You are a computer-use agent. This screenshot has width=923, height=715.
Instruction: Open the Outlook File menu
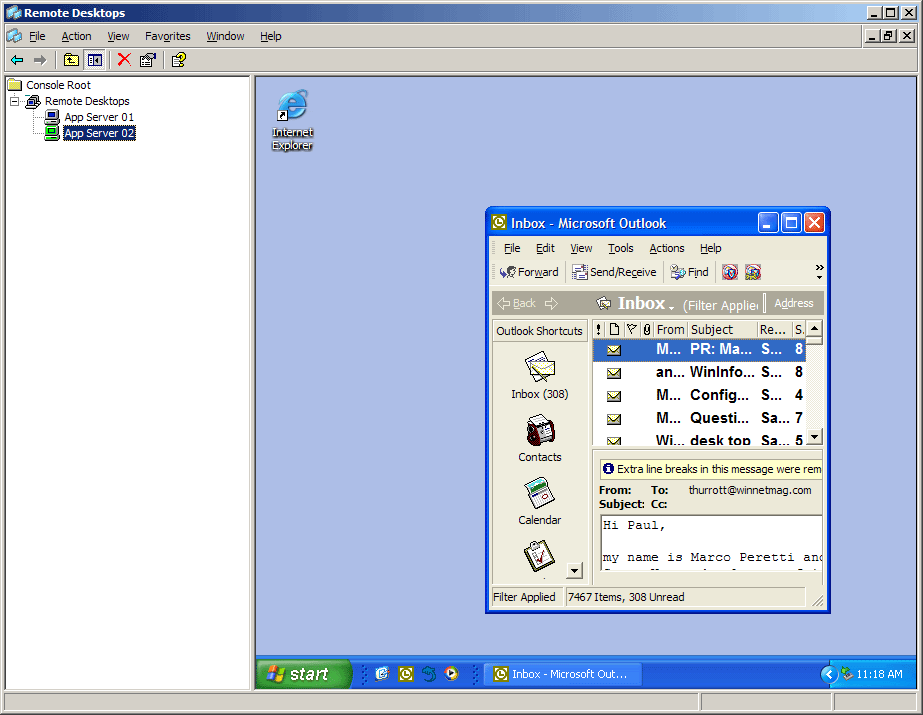(512, 248)
